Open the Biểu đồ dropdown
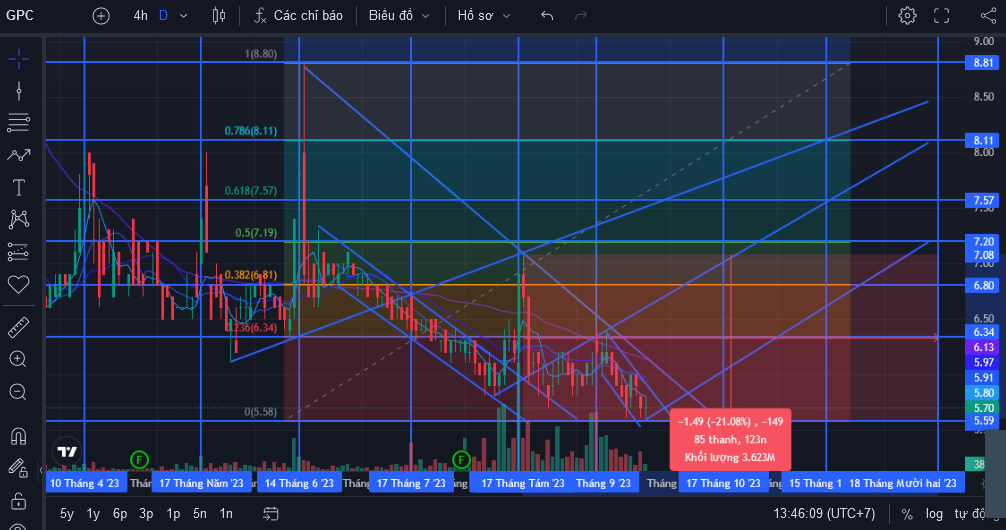Image resolution: width=1006 pixels, height=530 pixels. click(x=398, y=15)
